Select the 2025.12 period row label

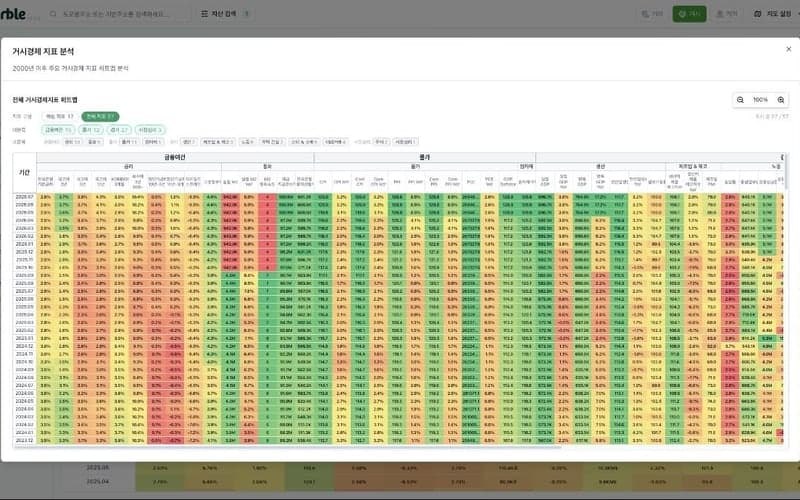pos(24,252)
